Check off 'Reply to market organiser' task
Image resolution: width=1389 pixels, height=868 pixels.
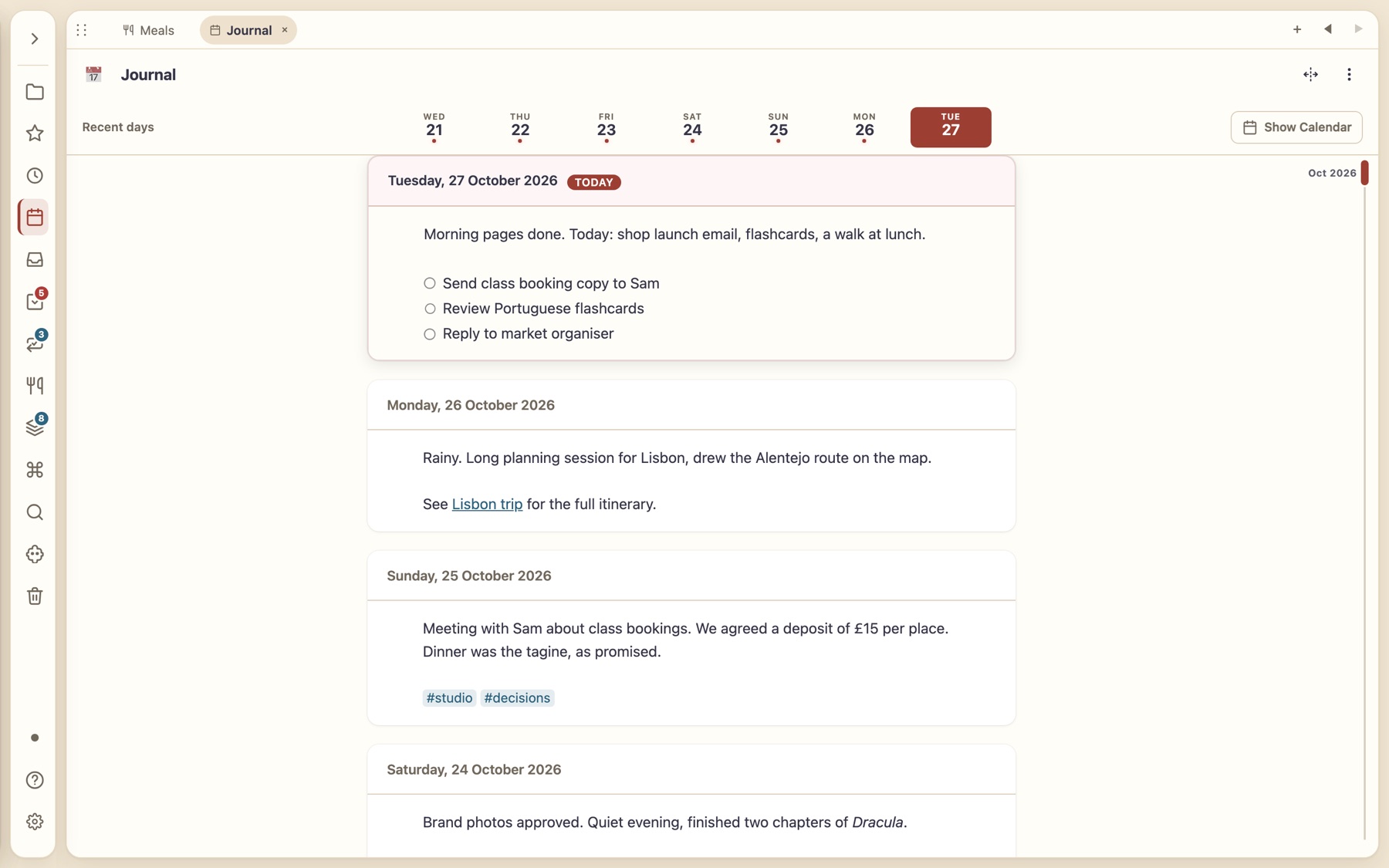[x=430, y=334]
